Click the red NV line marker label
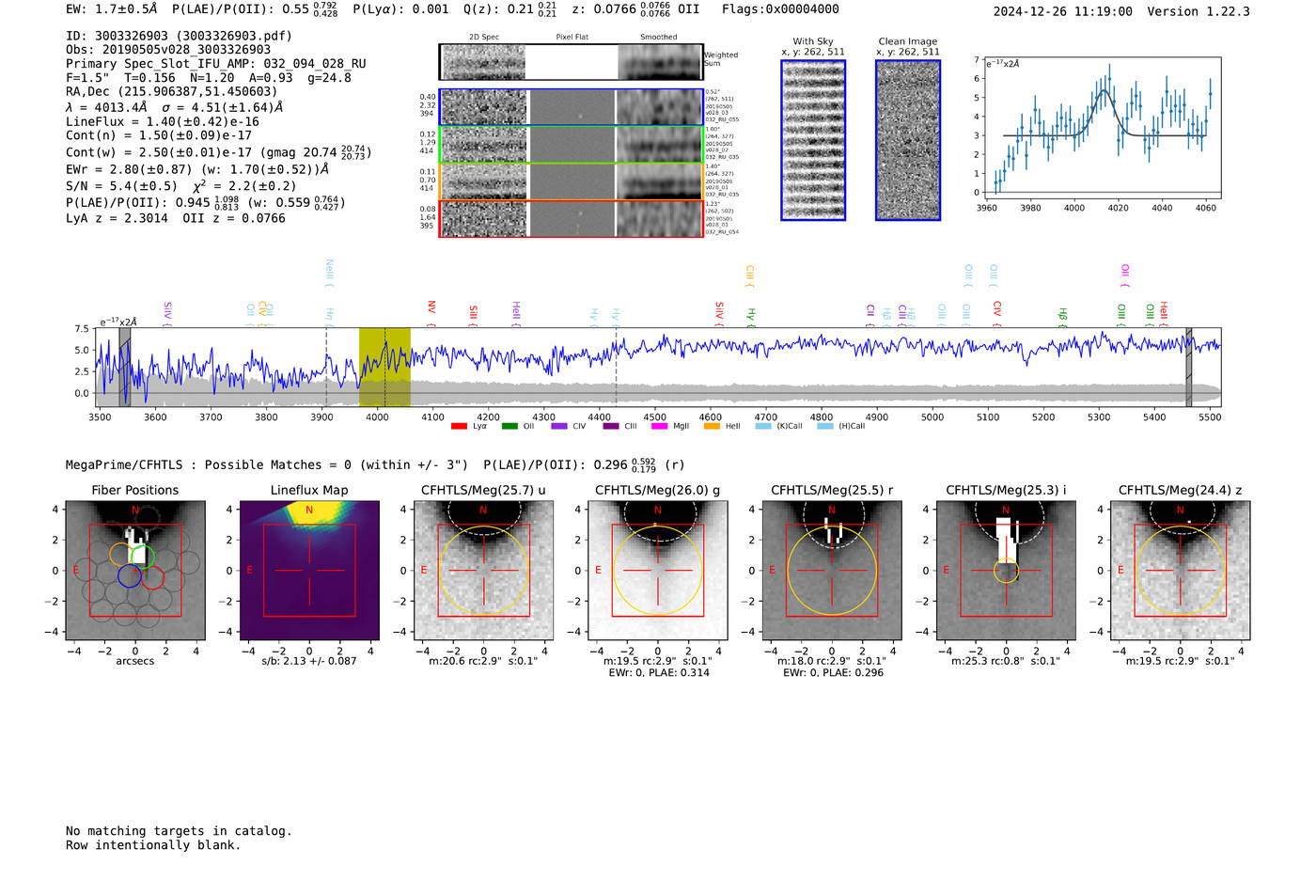The image size is (1316, 896). point(431,307)
